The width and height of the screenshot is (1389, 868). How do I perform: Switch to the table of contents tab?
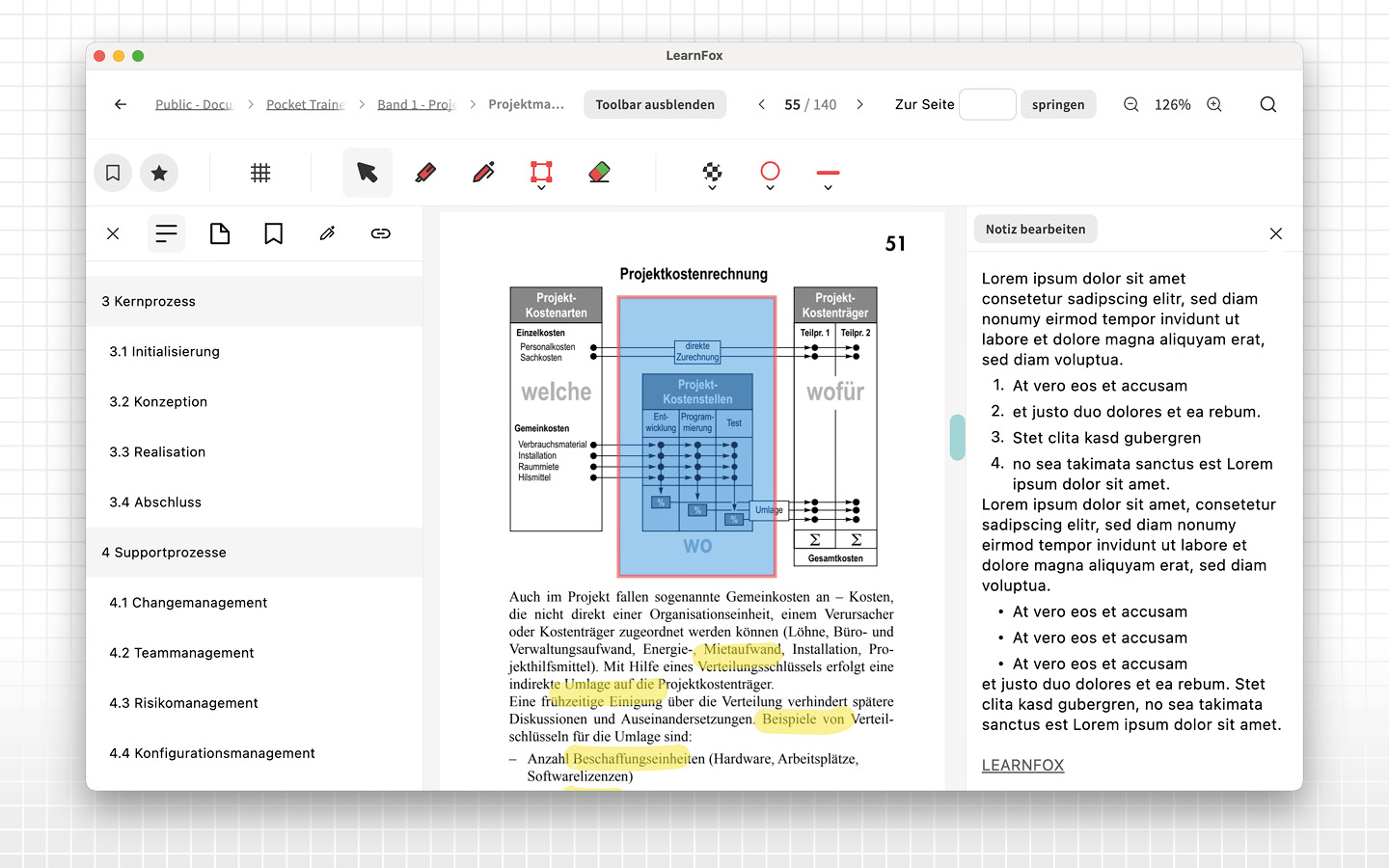click(x=166, y=233)
